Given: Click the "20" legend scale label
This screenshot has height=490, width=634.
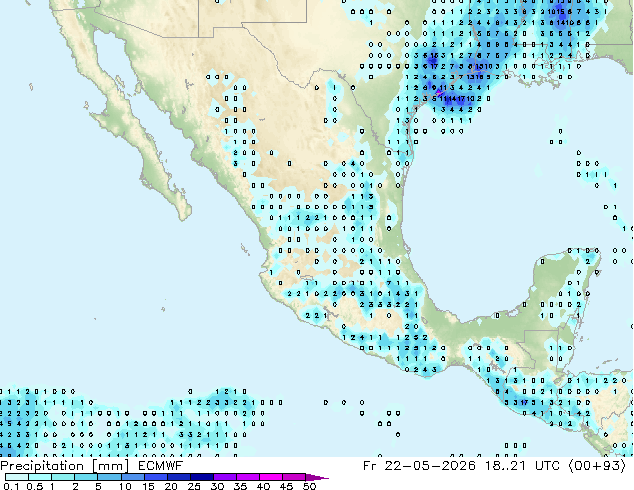Looking at the screenshot, I should coord(171,486).
